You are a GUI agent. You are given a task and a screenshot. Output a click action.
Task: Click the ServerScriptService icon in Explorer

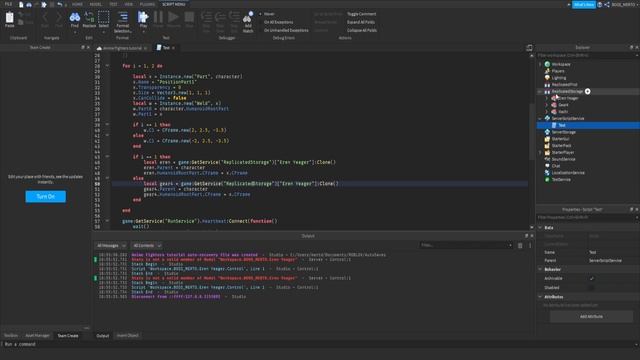point(547,118)
